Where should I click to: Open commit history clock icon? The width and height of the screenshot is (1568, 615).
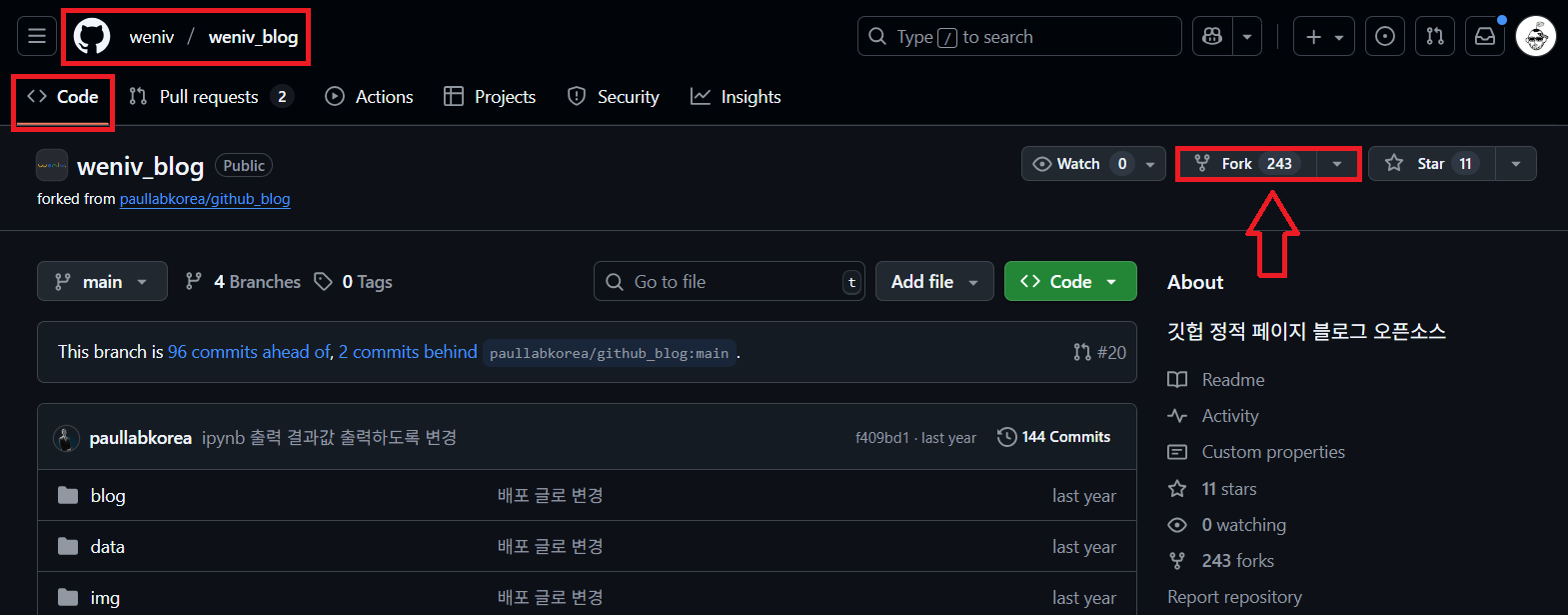click(x=1007, y=437)
